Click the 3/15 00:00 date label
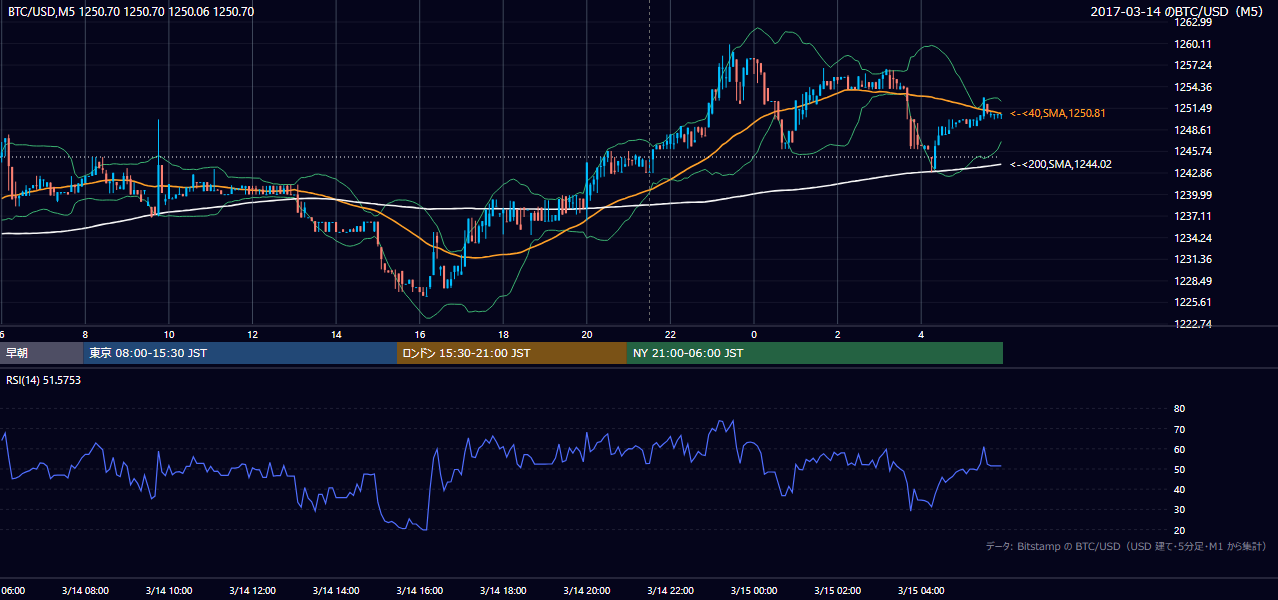 tap(754, 591)
